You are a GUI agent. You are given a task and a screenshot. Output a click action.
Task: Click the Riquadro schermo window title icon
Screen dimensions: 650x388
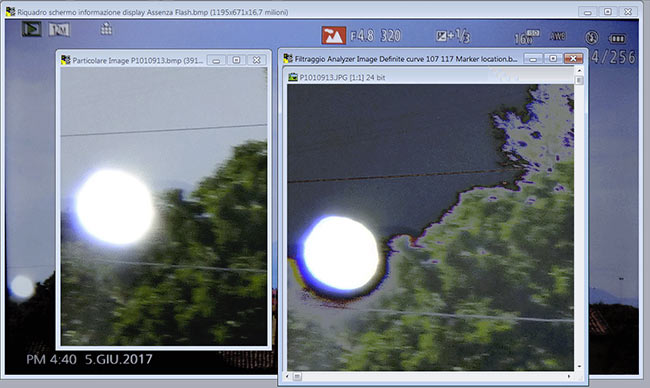pos(10,12)
